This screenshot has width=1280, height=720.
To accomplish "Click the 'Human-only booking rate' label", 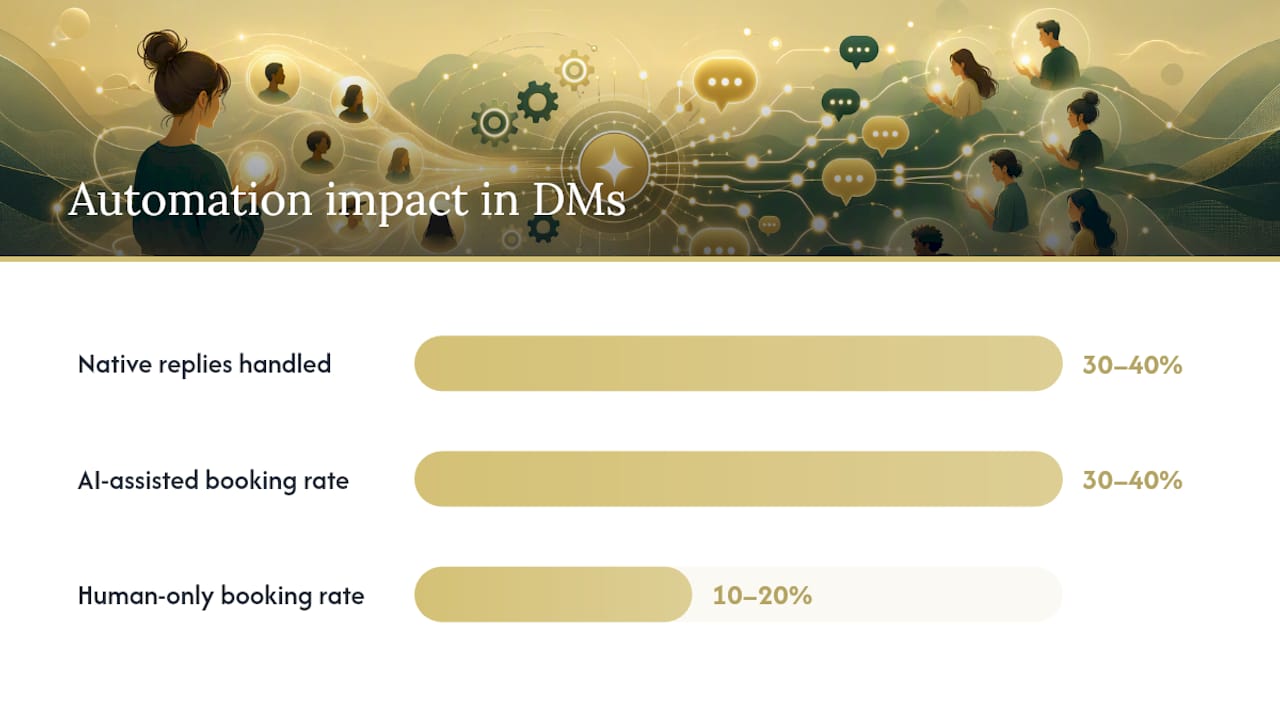I will click(x=221, y=596).
